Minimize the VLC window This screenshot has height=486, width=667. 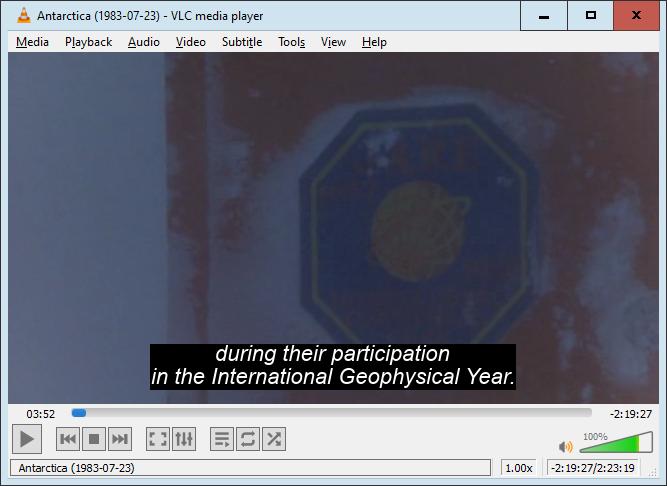click(x=544, y=16)
